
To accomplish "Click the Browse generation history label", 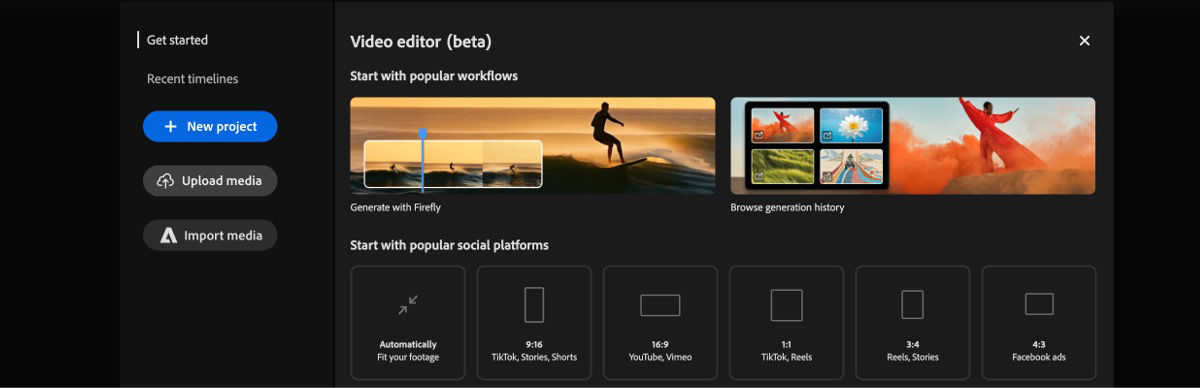I will point(787,207).
